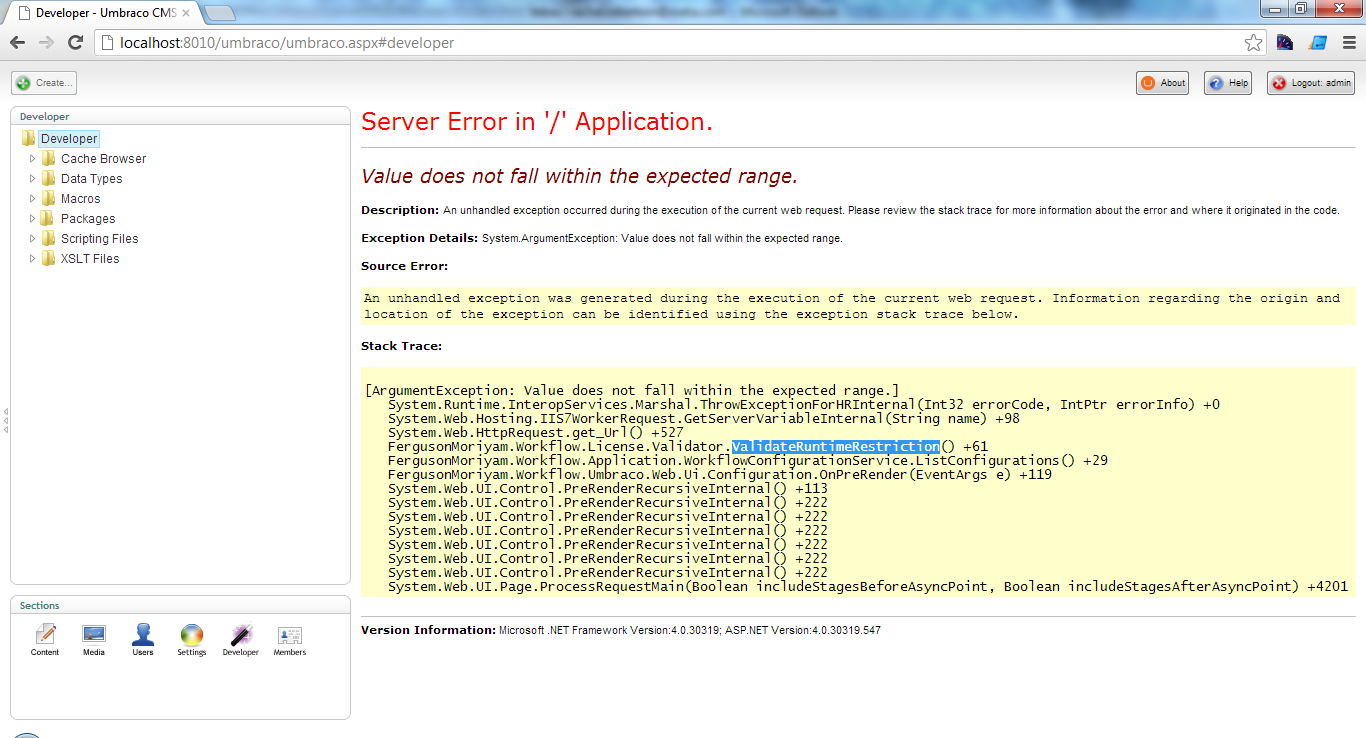Click the first browser extension icon

(1285, 43)
